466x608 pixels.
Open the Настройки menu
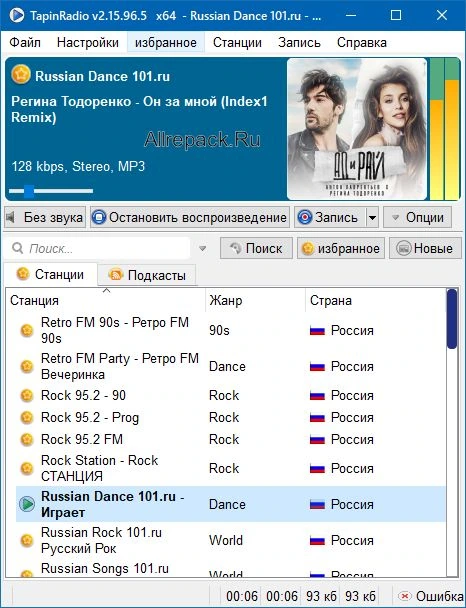click(88, 42)
